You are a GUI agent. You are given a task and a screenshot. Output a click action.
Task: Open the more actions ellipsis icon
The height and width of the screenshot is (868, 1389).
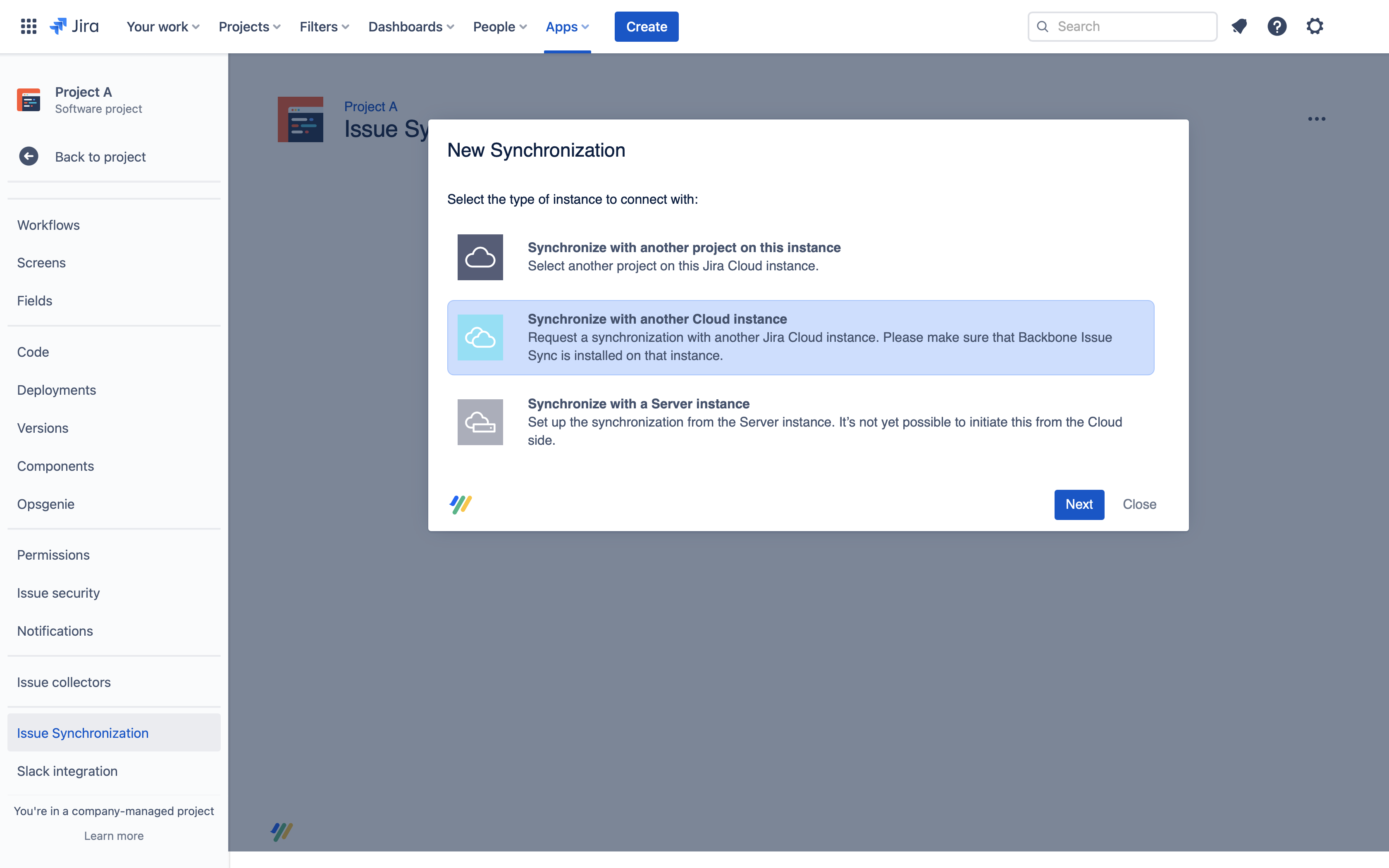[x=1316, y=119]
